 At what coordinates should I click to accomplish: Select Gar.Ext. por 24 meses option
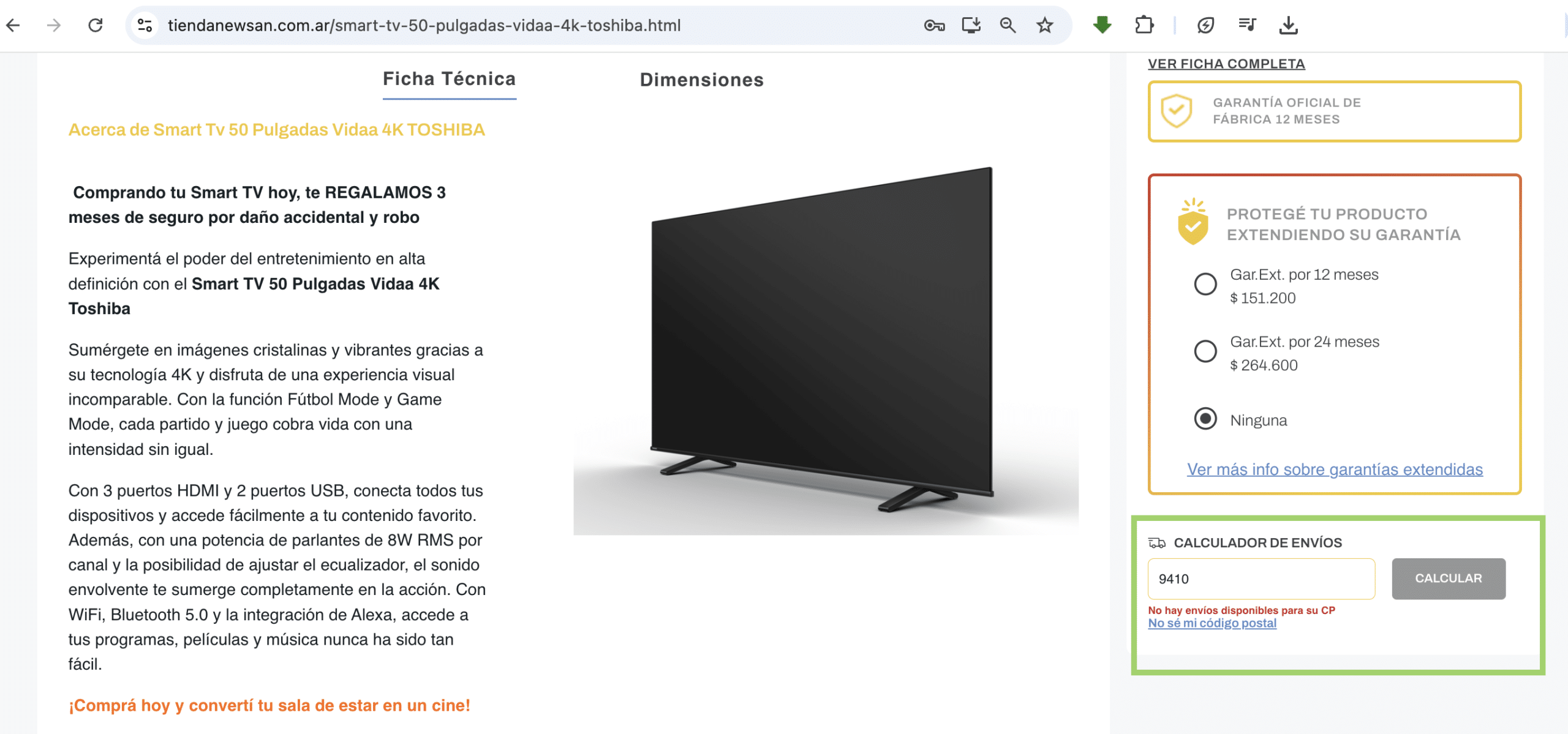point(1205,351)
